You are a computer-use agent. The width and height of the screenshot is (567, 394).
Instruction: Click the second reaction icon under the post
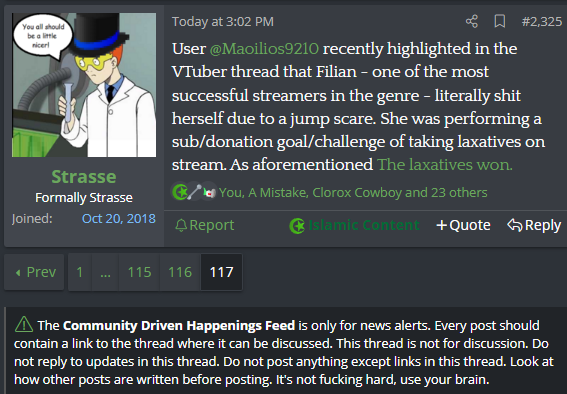pyautogui.click(x=195, y=192)
